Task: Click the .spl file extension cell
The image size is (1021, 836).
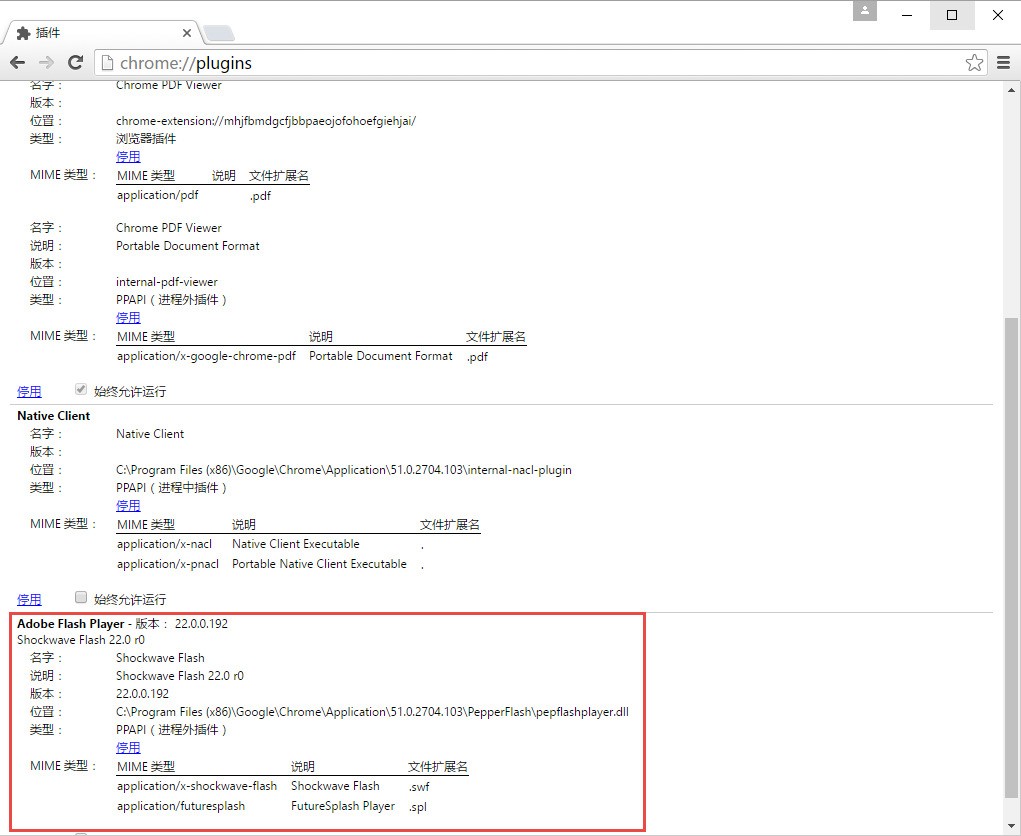Action: point(417,807)
